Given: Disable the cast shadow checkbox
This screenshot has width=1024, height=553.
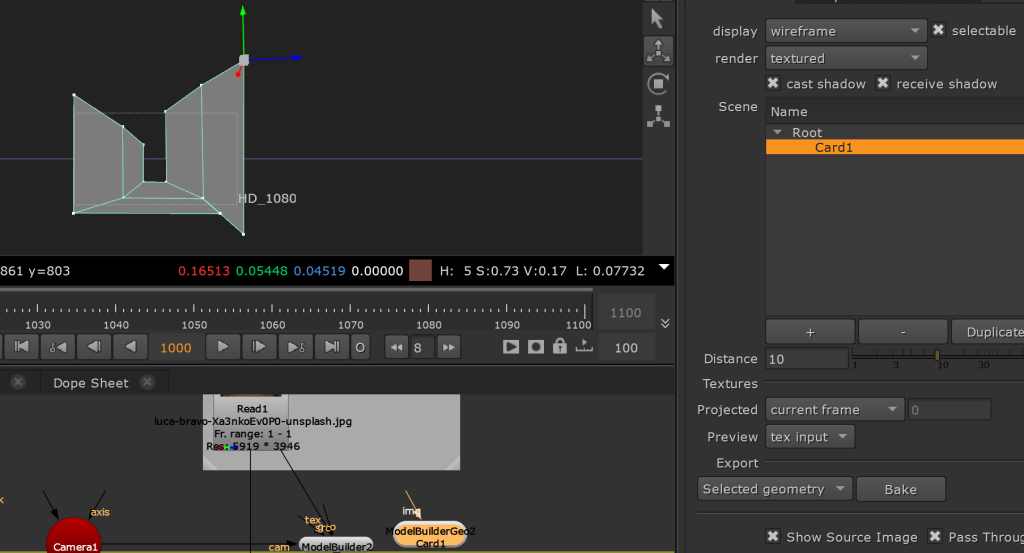Looking at the screenshot, I should [x=773, y=84].
